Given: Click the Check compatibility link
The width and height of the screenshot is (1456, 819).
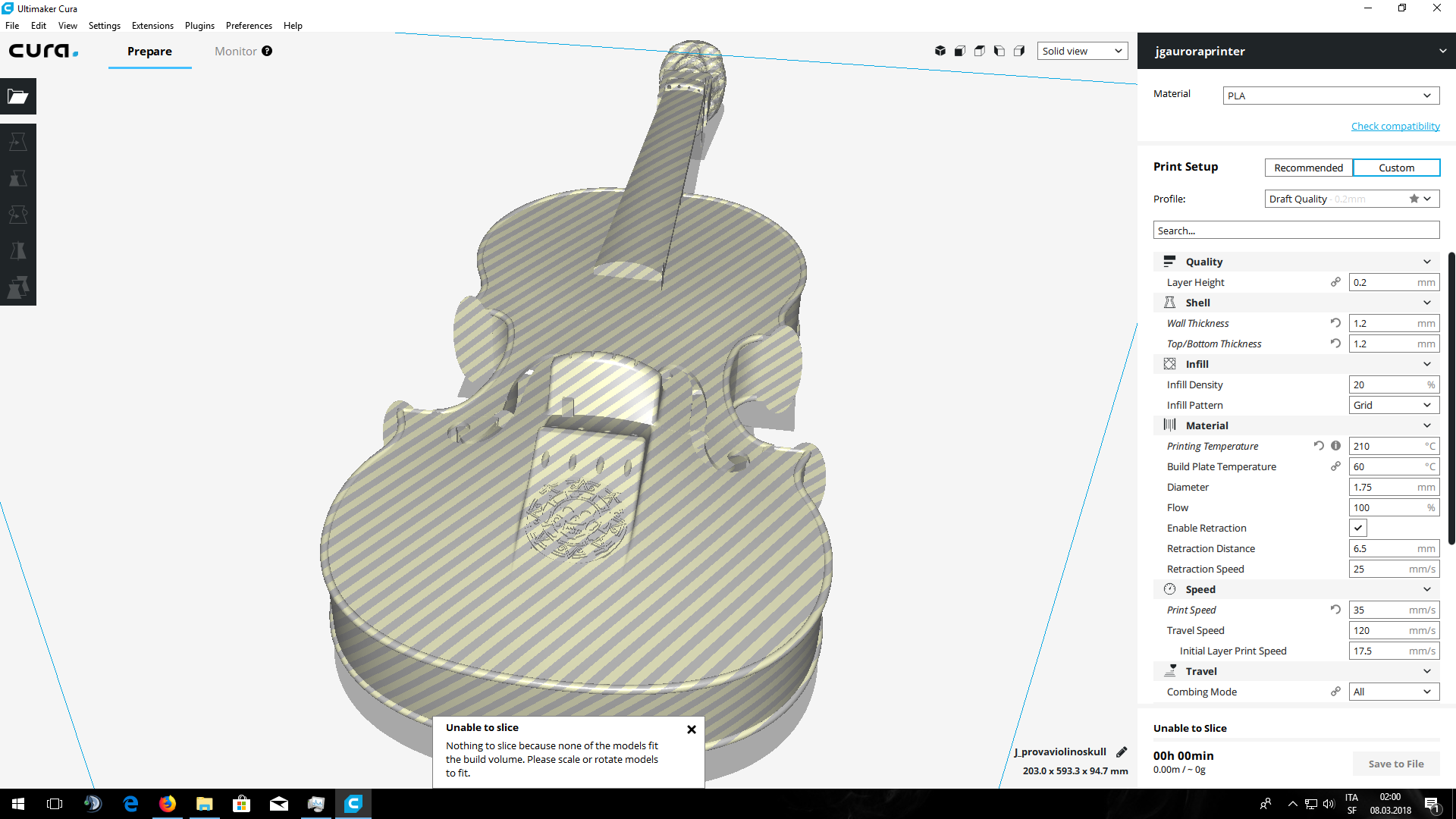Looking at the screenshot, I should tap(1395, 126).
